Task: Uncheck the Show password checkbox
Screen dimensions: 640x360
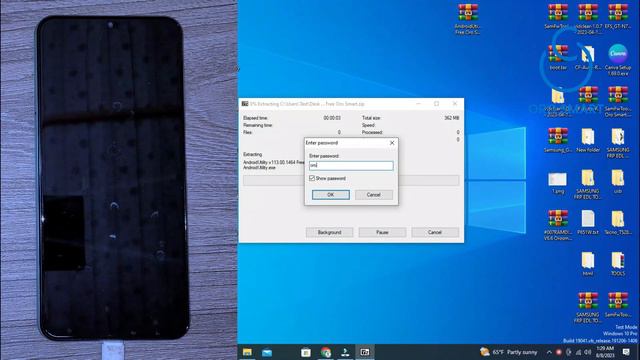Action: point(312,178)
